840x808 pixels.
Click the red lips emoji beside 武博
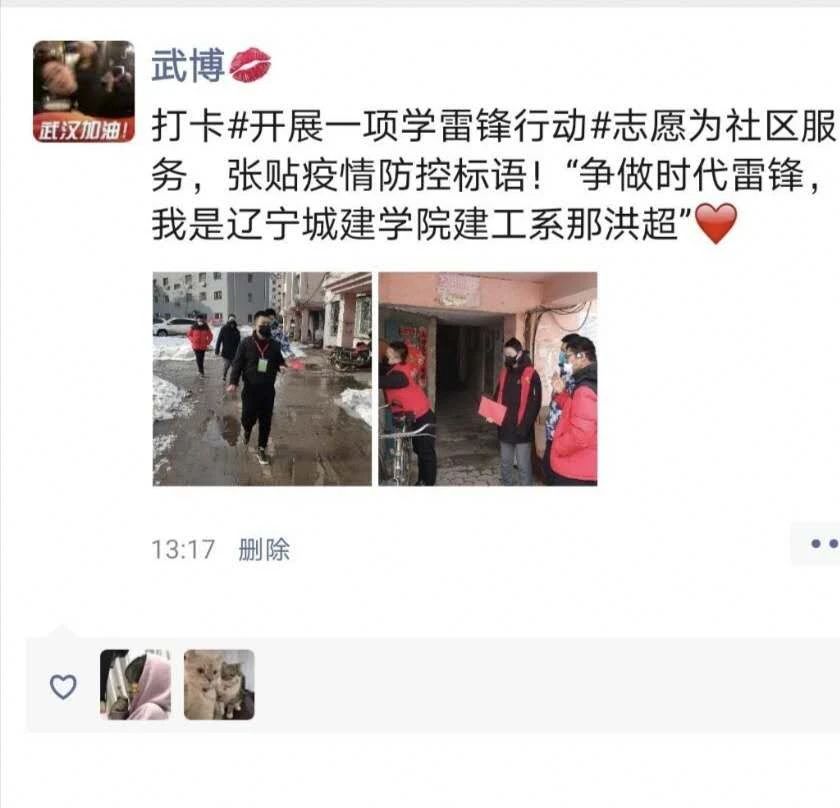[x=250, y=65]
